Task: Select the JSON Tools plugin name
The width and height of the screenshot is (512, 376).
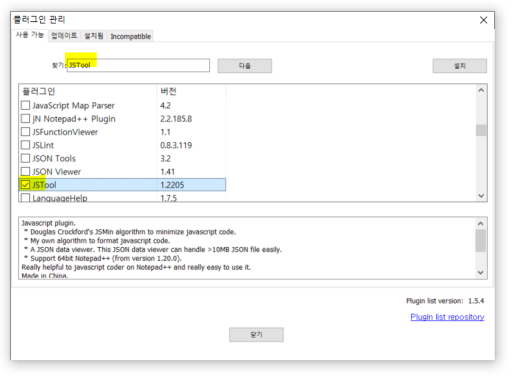Action: 54,159
